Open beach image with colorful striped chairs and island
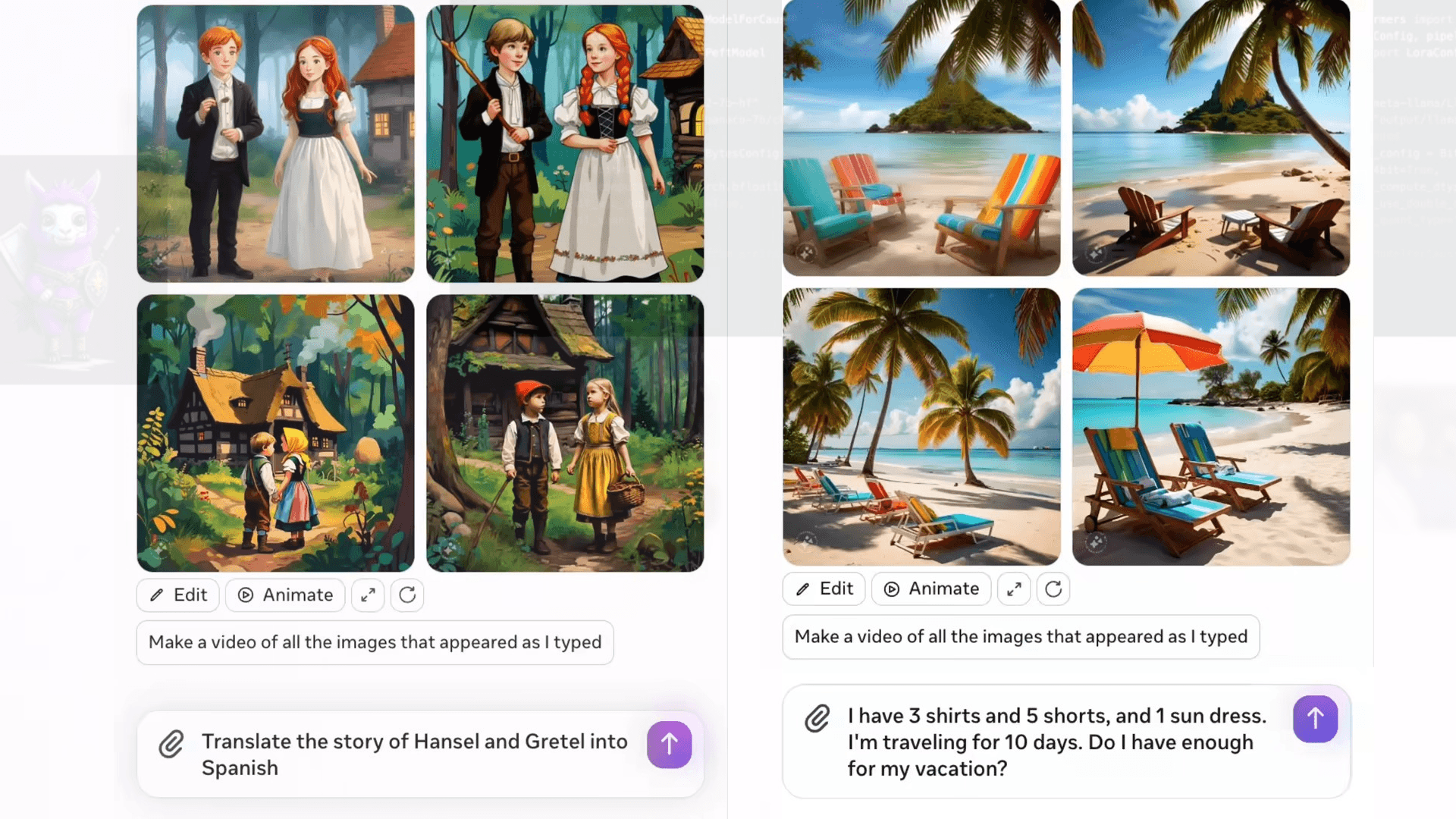1456x819 pixels. click(x=921, y=138)
